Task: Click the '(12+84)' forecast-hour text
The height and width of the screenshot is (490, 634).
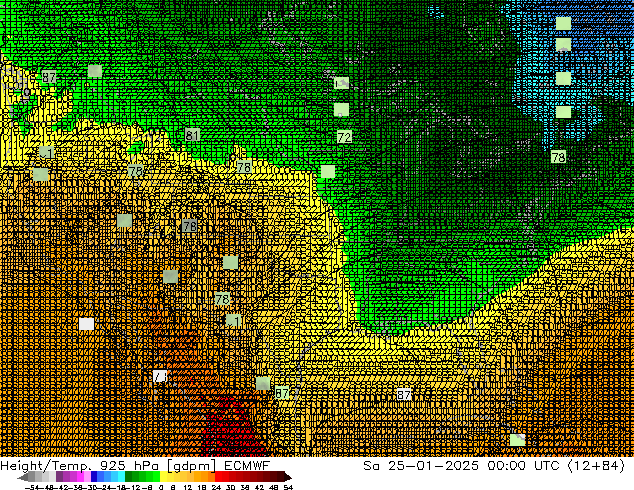Action: (x=596, y=466)
